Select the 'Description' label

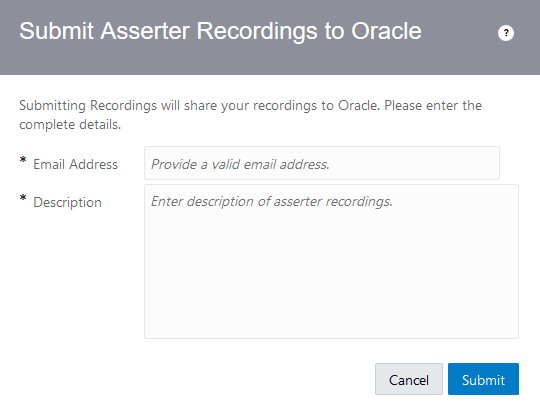(x=68, y=202)
